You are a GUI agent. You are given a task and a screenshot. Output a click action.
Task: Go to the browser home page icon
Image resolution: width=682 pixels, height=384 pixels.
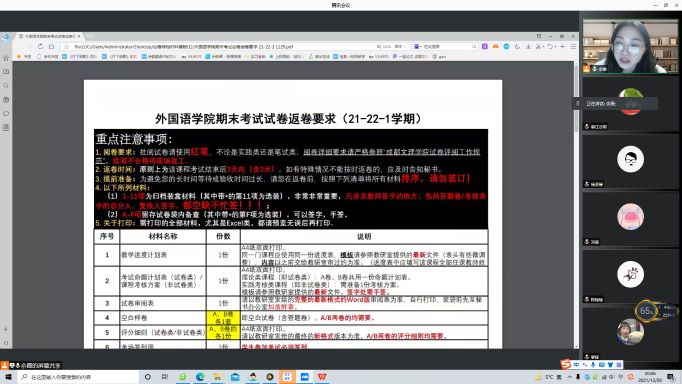click(52, 47)
